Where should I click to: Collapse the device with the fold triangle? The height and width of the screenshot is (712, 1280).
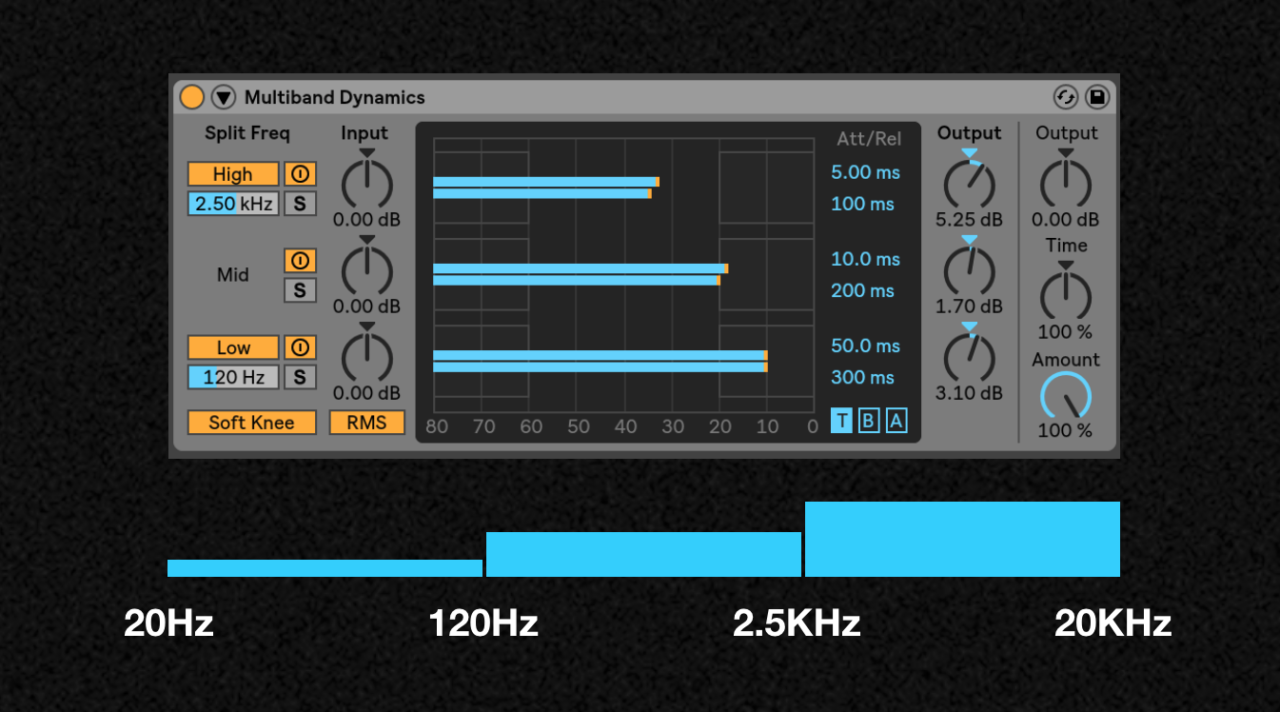tap(223, 97)
